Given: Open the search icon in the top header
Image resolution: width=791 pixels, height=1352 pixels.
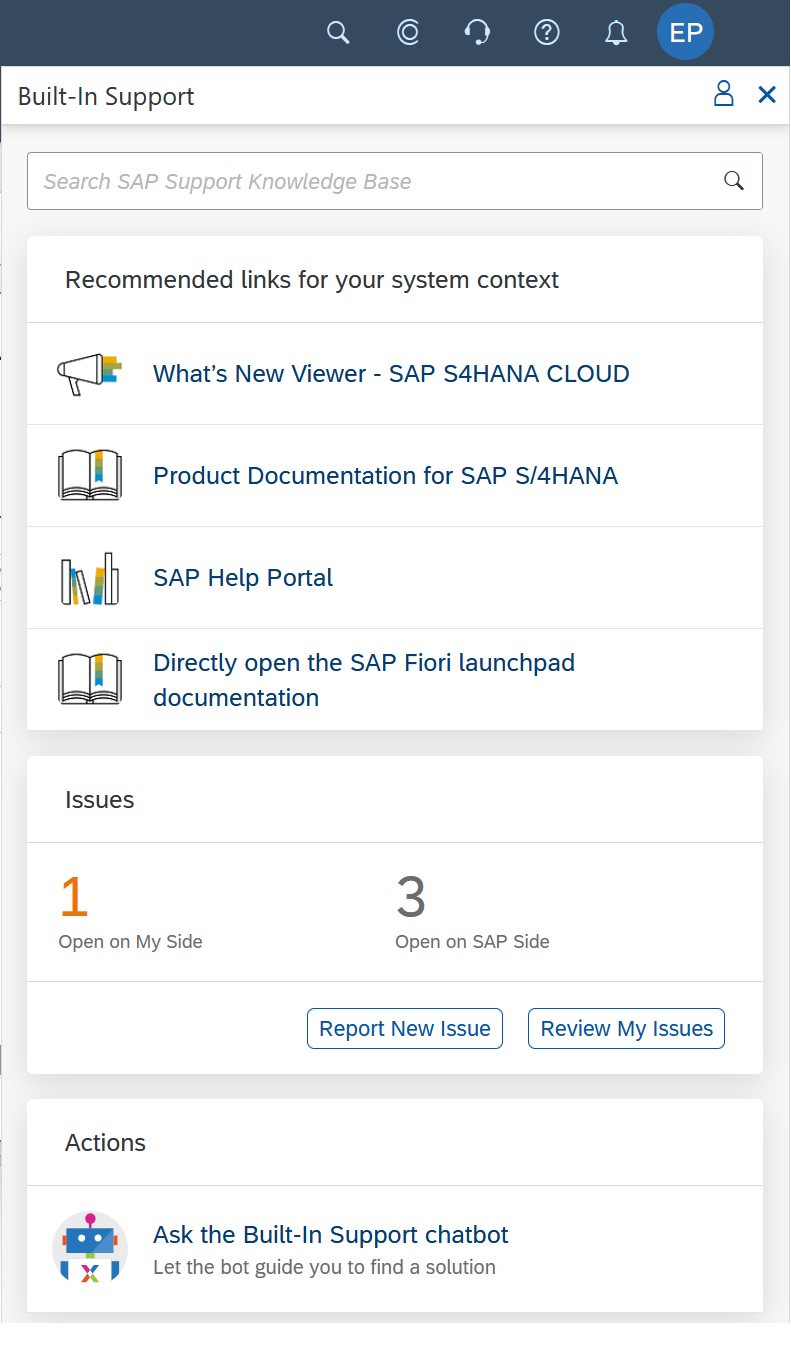Looking at the screenshot, I should [339, 33].
